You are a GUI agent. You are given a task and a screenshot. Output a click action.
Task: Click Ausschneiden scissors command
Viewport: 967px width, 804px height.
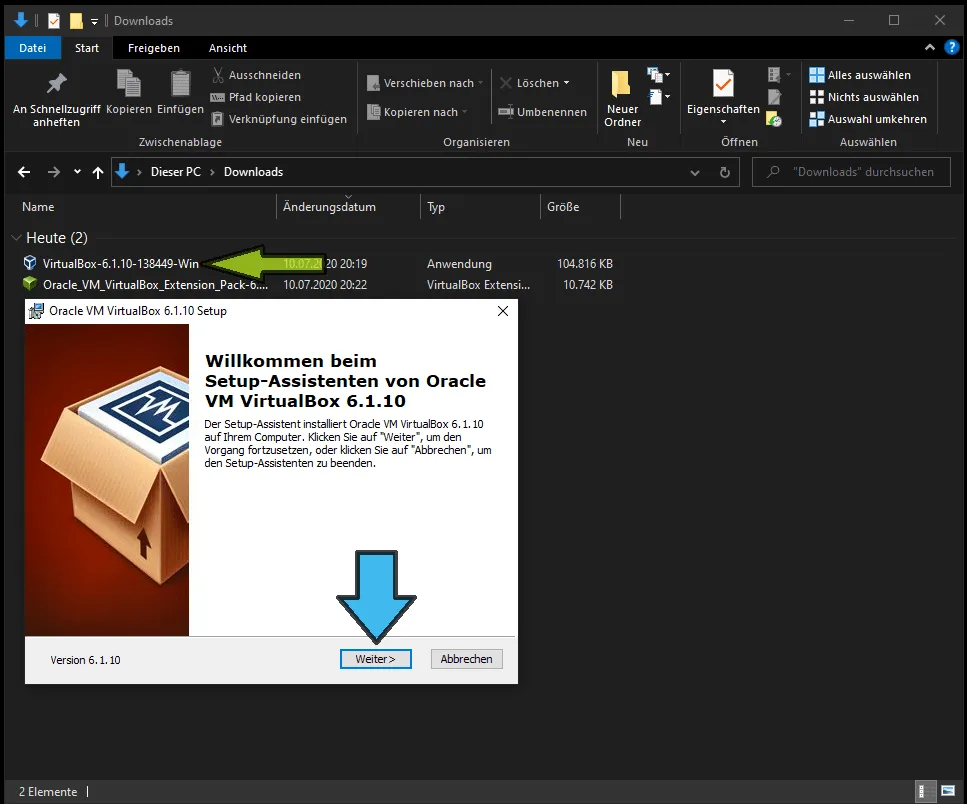point(256,75)
